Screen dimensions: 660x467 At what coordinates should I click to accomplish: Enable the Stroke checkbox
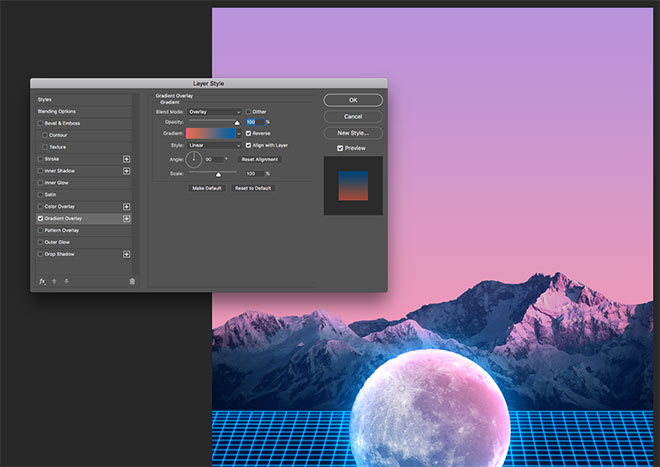pyautogui.click(x=40, y=159)
